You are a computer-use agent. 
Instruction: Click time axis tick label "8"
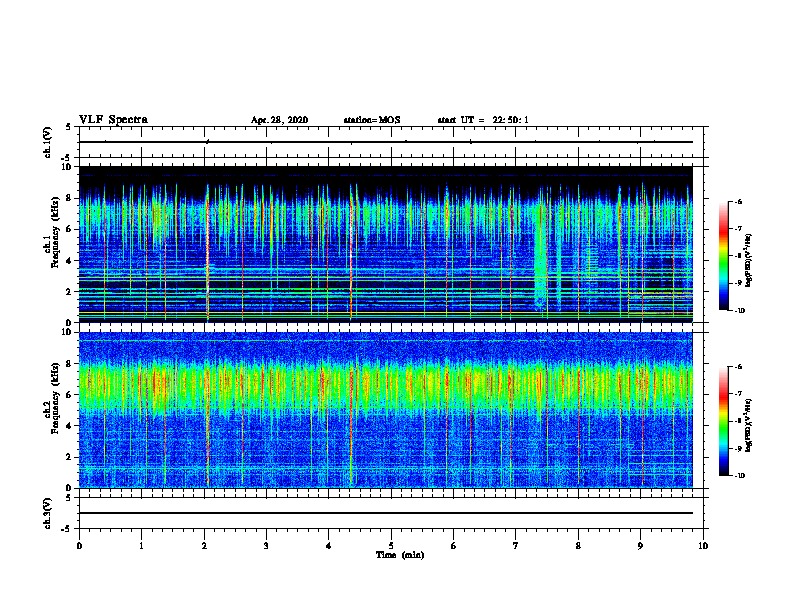[x=578, y=546]
